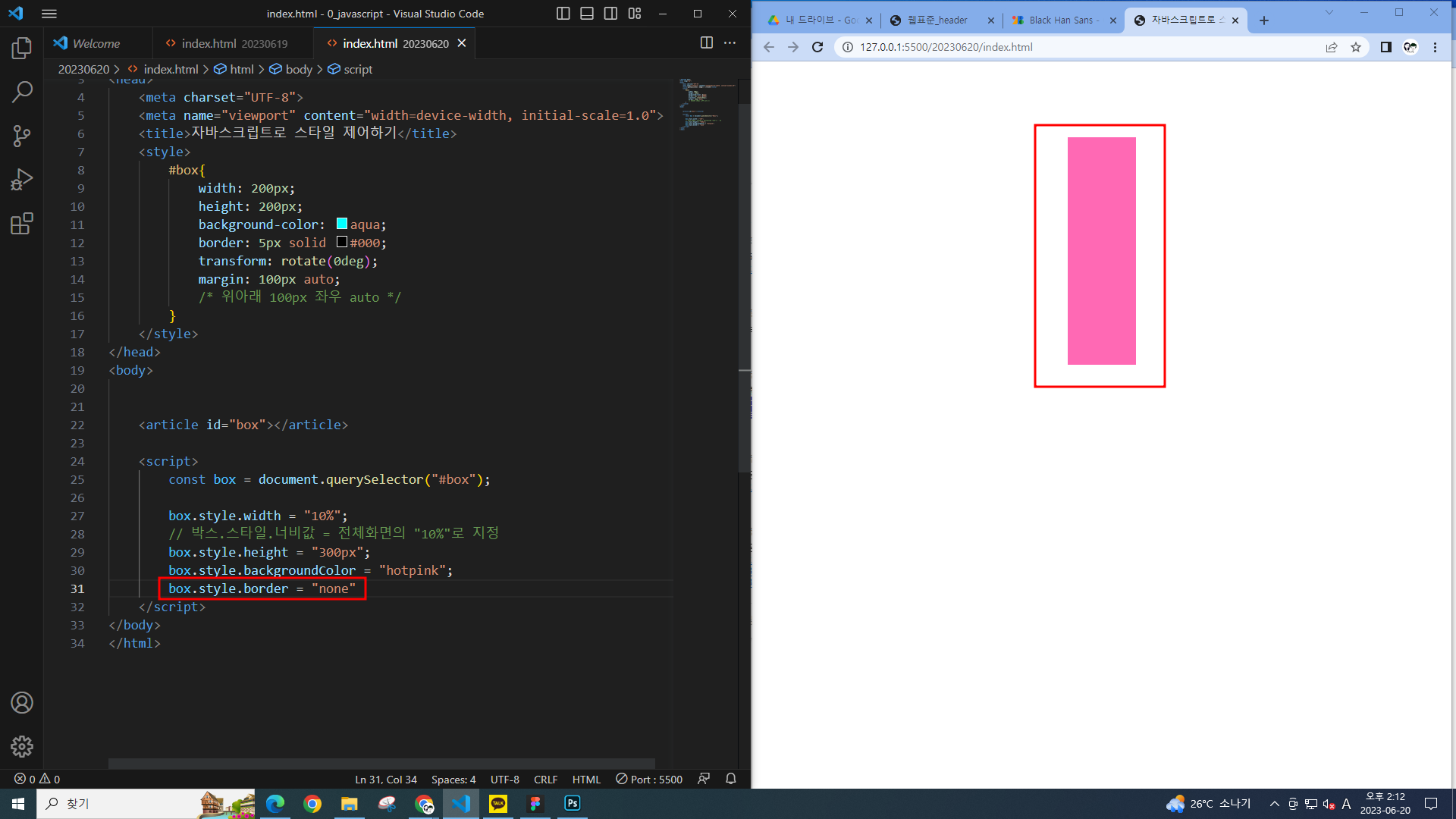
Task: Click the script breadcrumb item
Action: click(357, 69)
